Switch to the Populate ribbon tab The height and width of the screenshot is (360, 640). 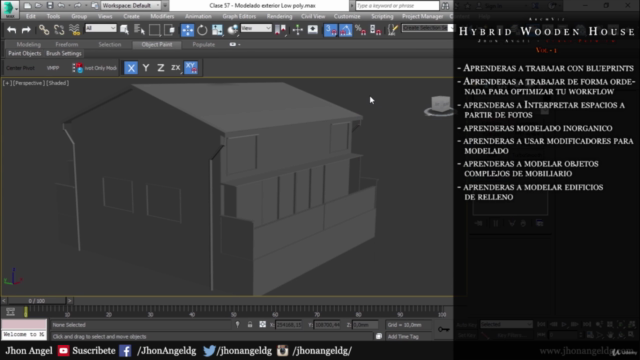point(204,44)
